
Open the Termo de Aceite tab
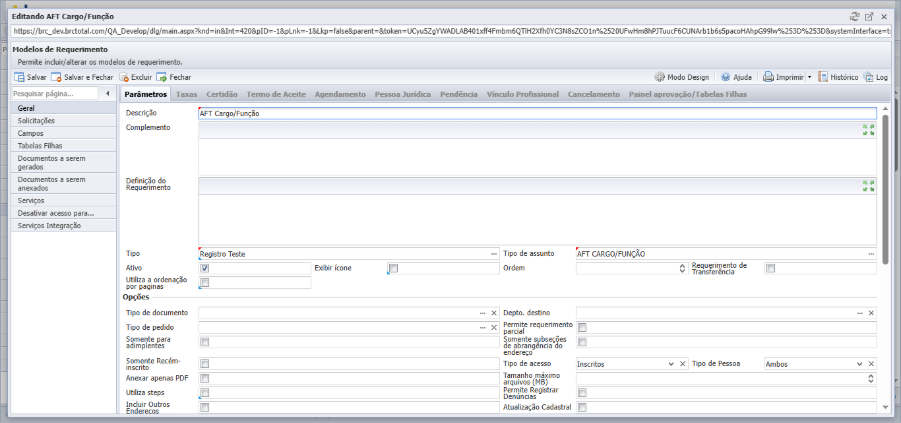(276, 94)
